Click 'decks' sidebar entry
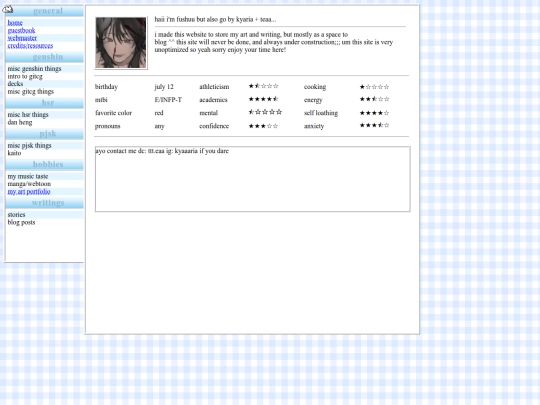 pos(15,84)
